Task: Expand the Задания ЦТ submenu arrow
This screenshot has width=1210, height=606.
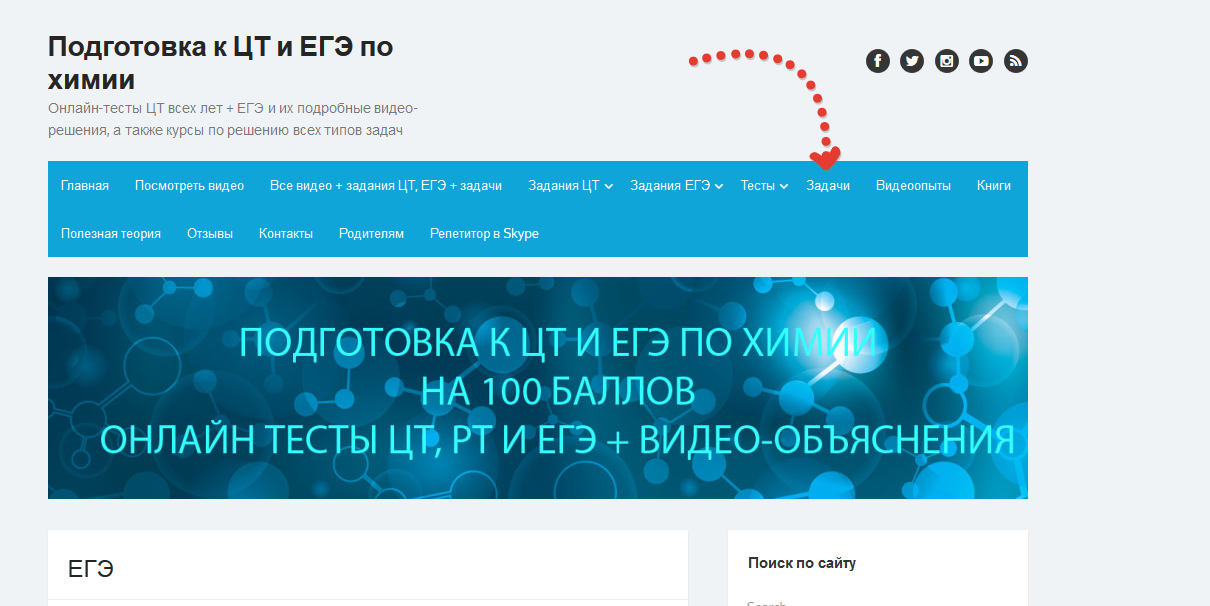Action: tap(609, 186)
